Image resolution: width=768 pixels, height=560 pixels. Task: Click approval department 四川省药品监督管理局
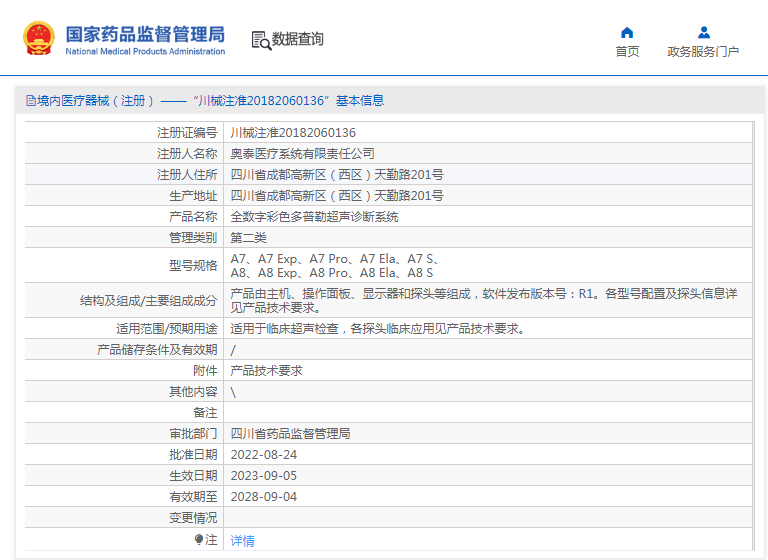click(290, 434)
